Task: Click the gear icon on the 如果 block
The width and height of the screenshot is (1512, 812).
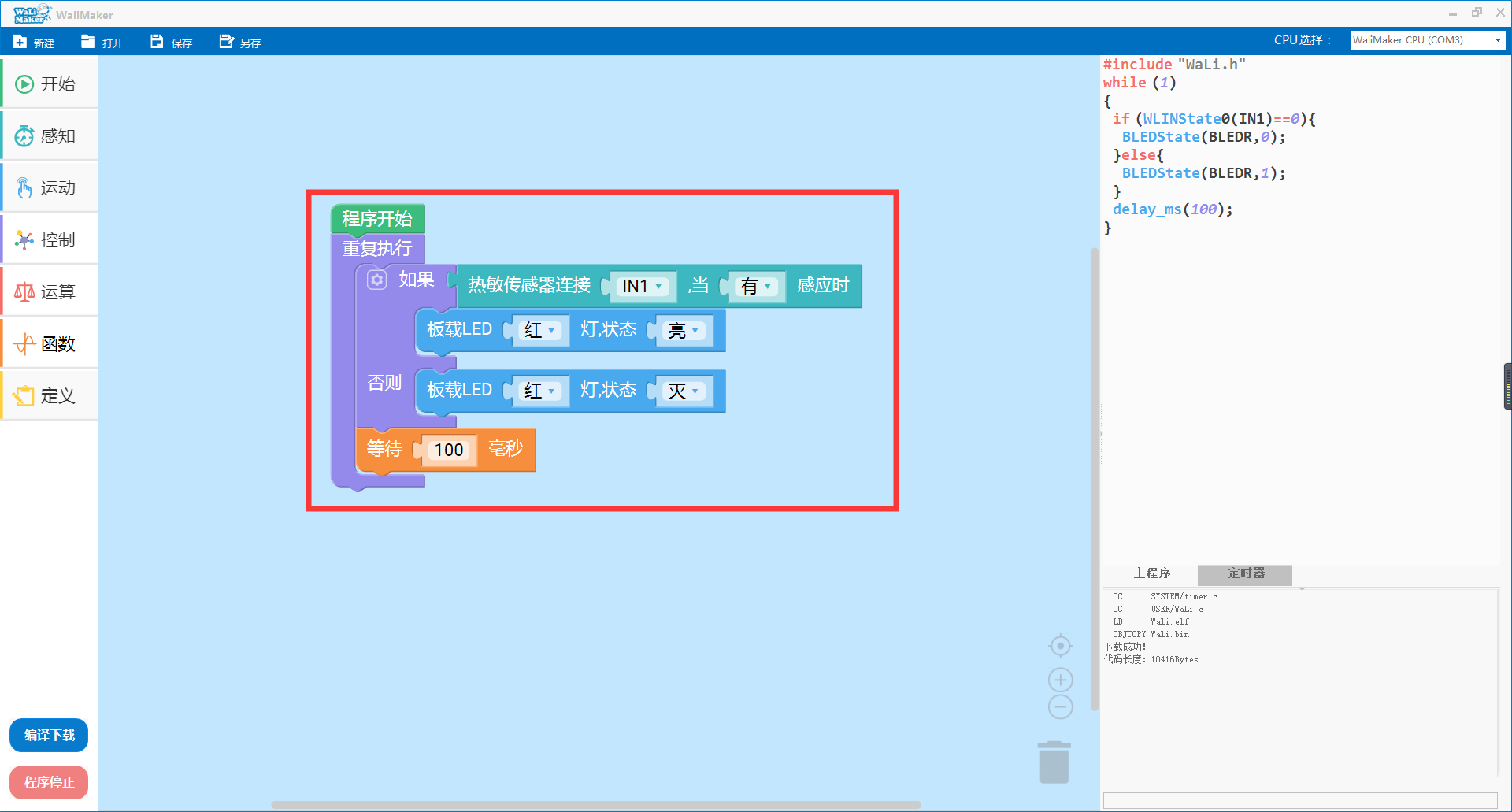Action: 377,280
